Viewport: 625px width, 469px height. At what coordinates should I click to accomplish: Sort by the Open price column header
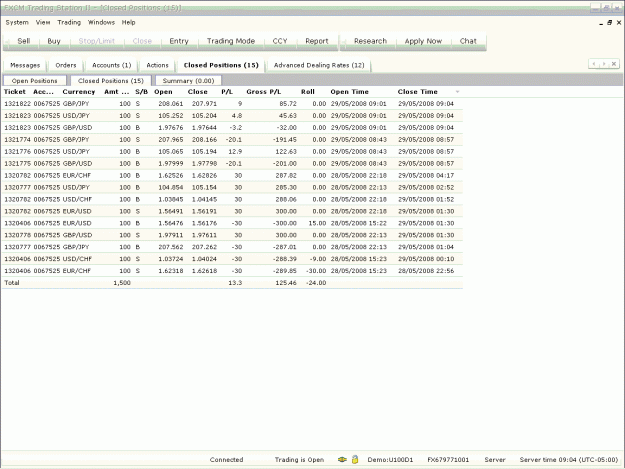pos(163,92)
